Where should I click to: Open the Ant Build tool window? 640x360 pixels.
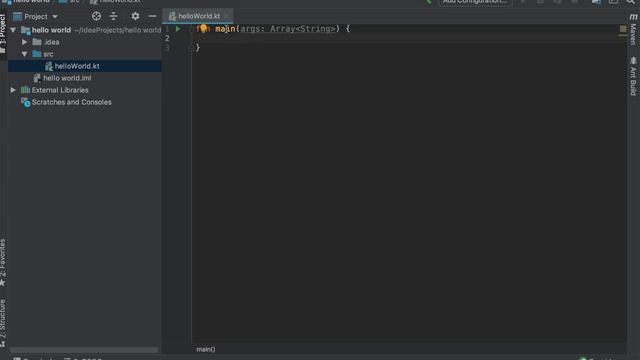tap(633, 76)
